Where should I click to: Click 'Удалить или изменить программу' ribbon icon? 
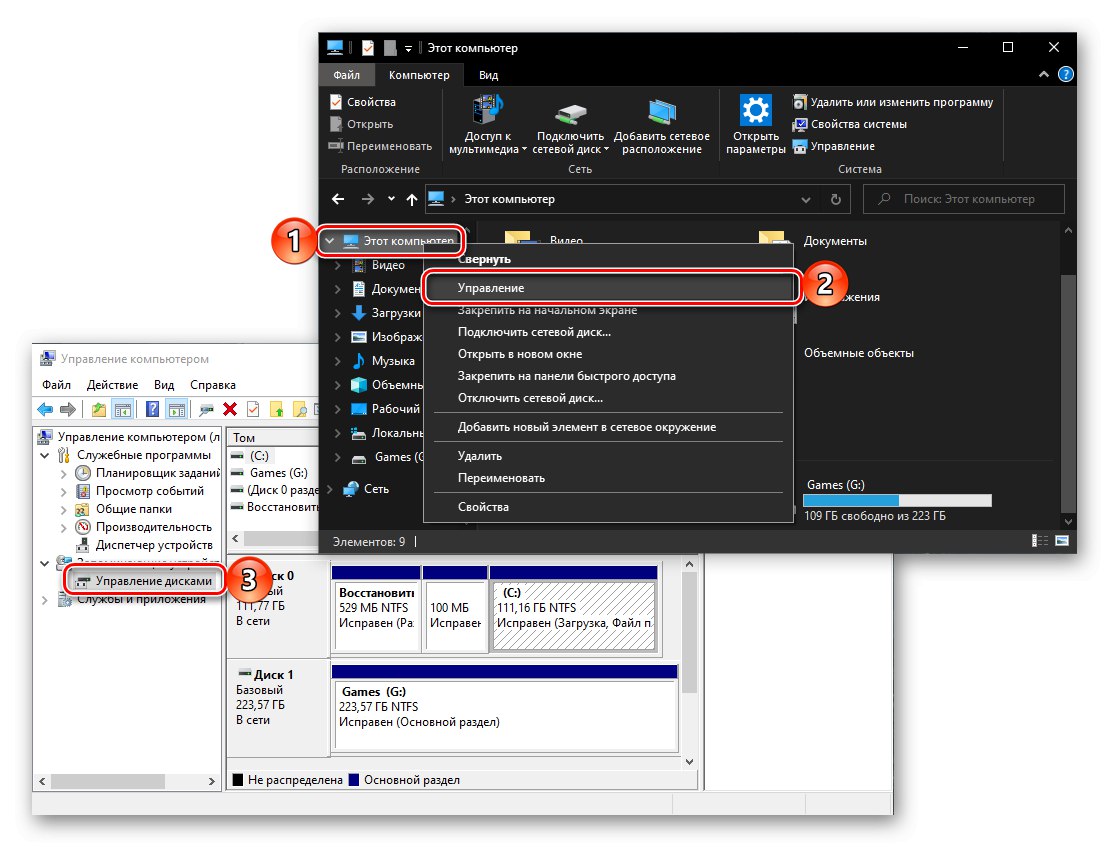893,101
